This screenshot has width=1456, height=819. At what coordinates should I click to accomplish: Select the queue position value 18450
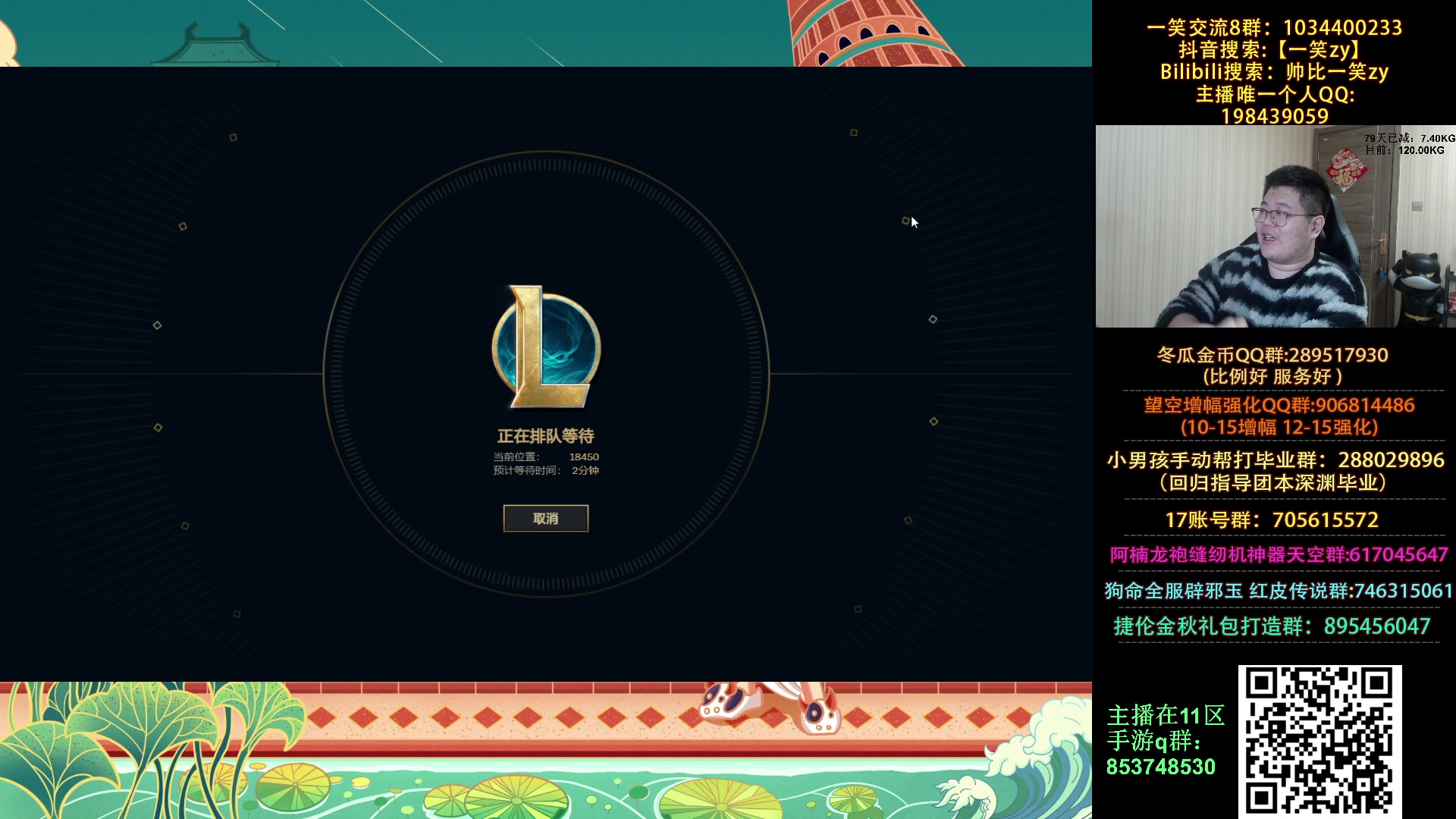point(584,457)
